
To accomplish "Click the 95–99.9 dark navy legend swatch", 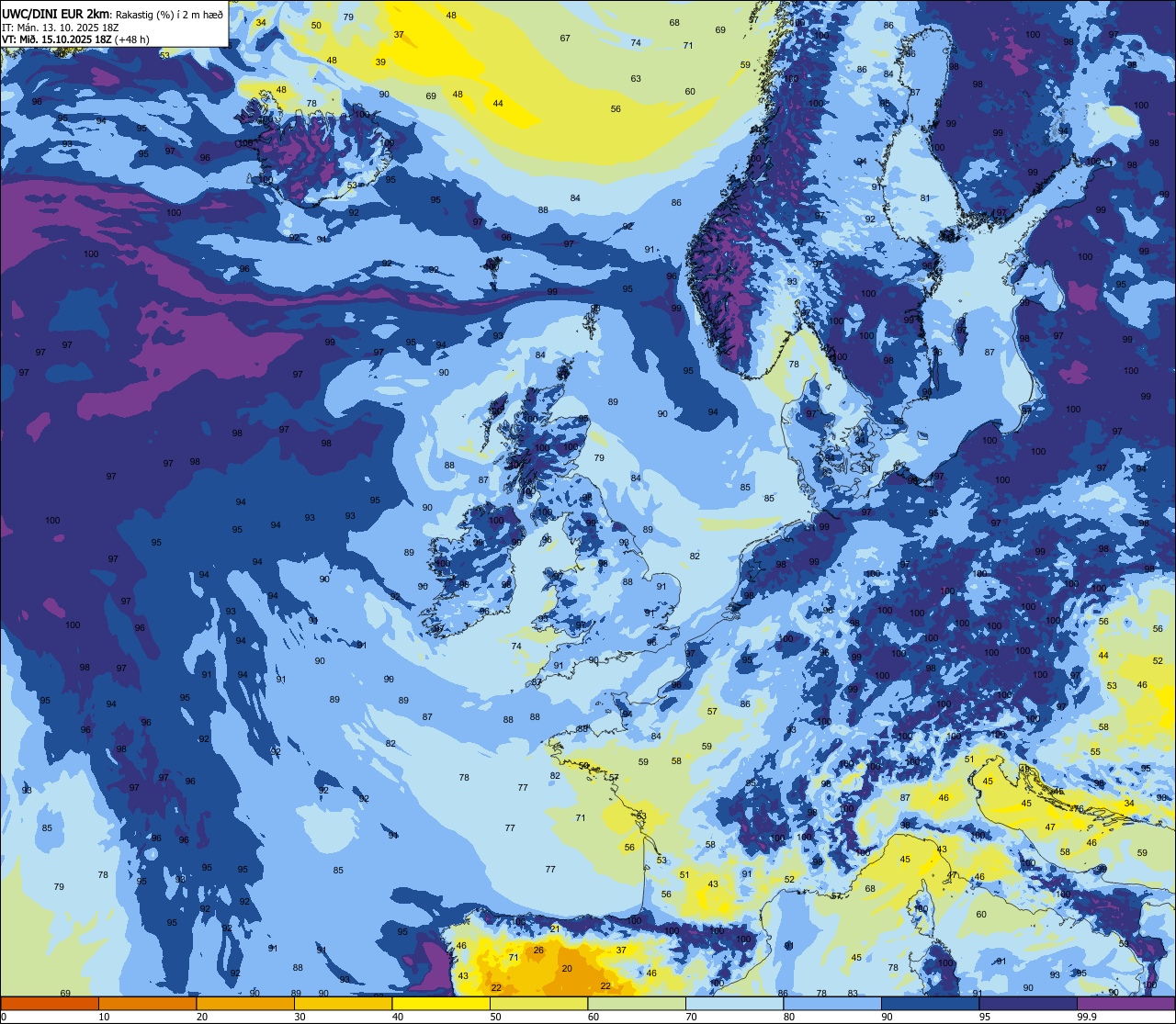I will tap(1028, 1003).
